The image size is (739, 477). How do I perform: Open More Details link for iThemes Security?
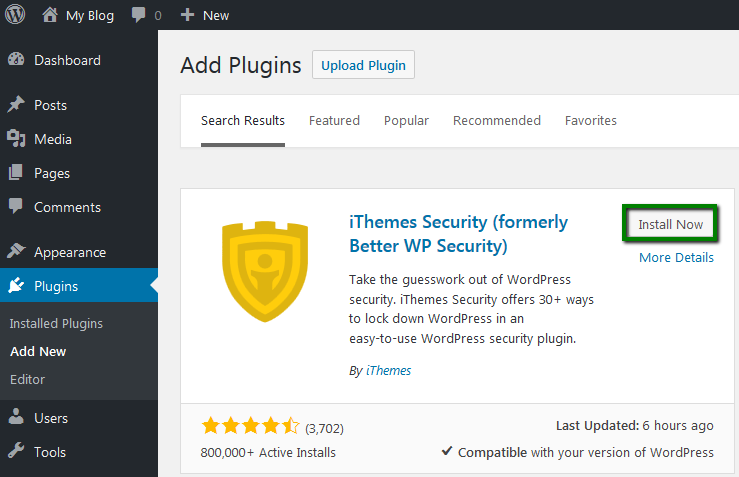(x=676, y=257)
